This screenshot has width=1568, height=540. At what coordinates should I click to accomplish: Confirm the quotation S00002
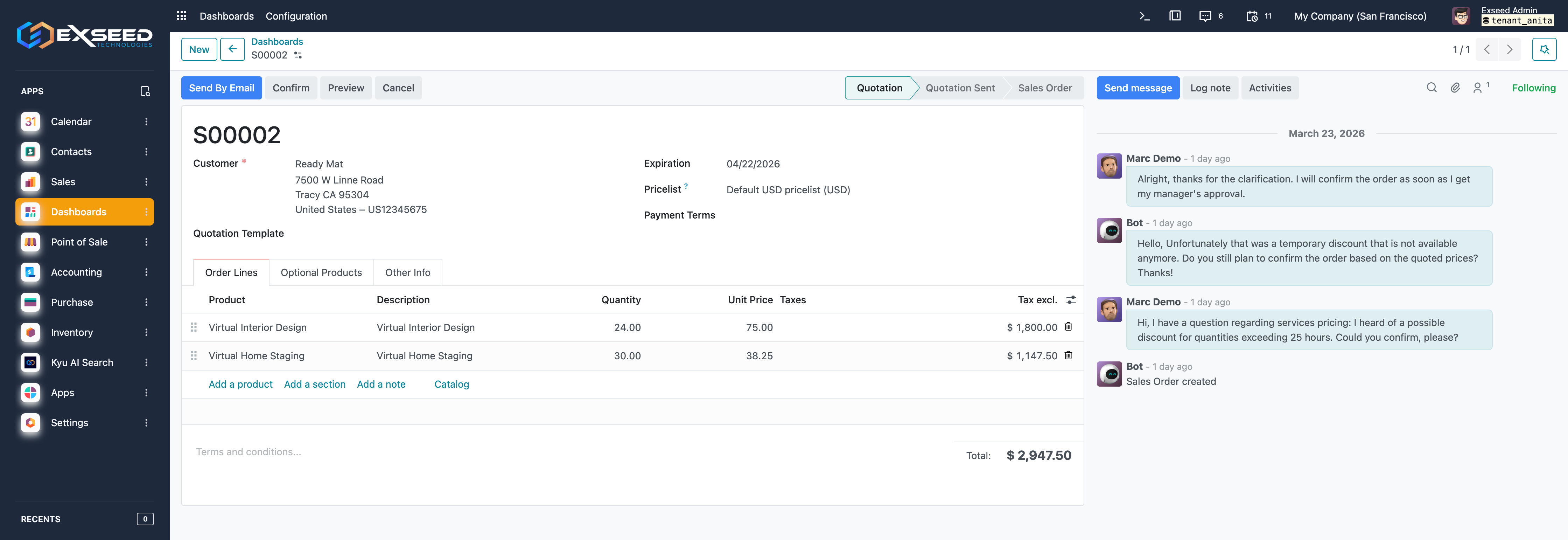291,88
